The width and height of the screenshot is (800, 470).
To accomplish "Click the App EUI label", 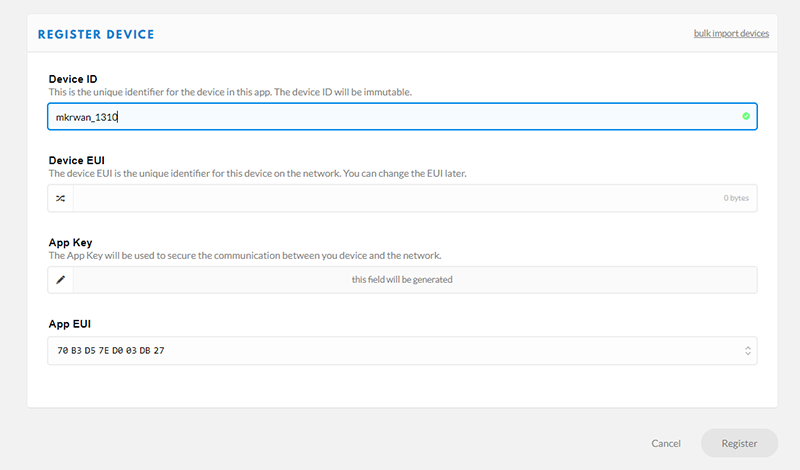I will [70, 324].
